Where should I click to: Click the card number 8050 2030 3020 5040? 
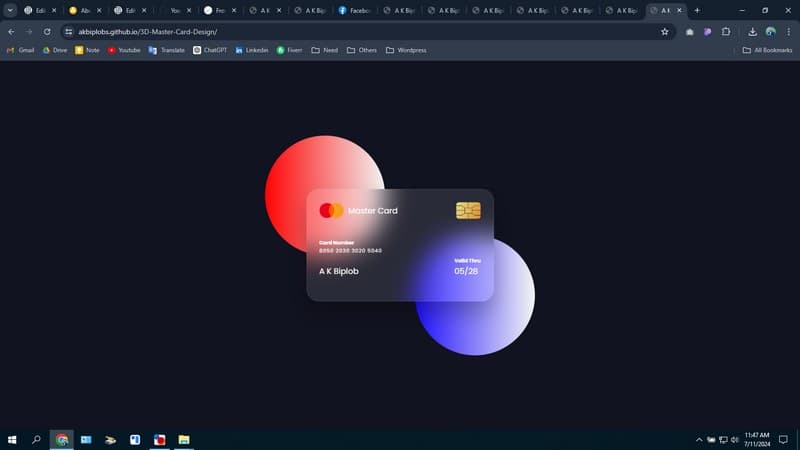(x=350, y=251)
